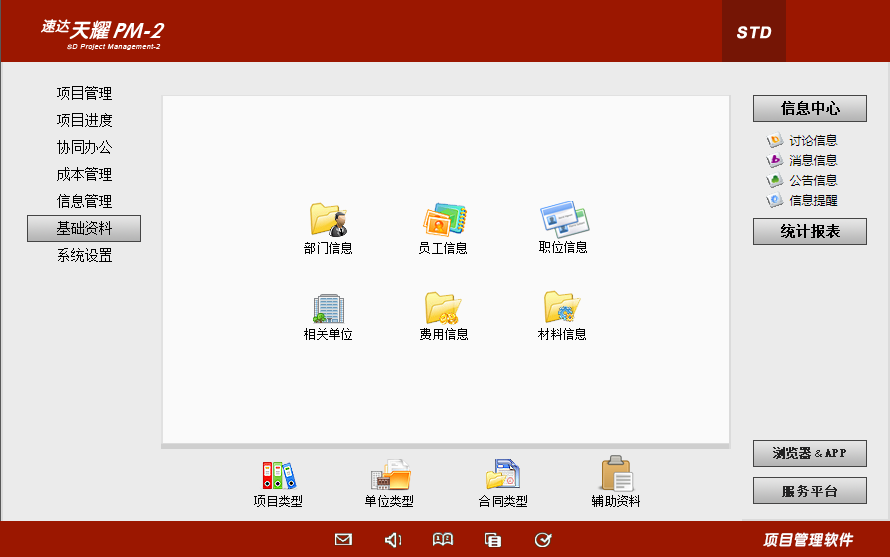Open the book icon in bottom bar
The height and width of the screenshot is (557, 890).
(x=443, y=540)
